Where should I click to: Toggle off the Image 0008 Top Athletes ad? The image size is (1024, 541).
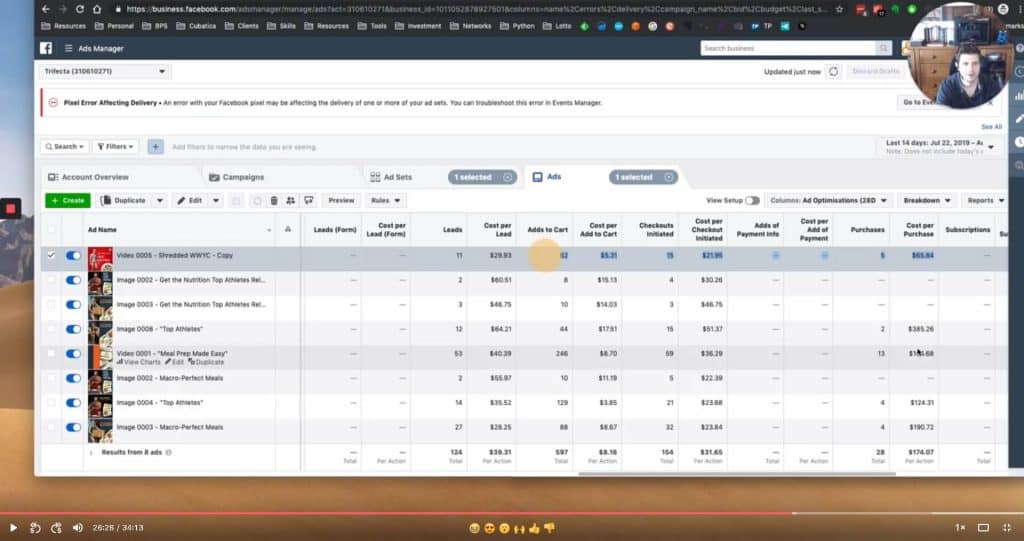click(73, 328)
